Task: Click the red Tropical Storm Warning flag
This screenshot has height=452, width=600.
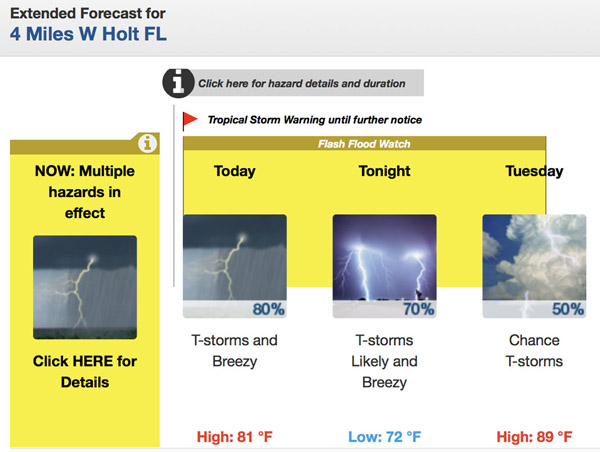Action: click(x=190, y=120)
